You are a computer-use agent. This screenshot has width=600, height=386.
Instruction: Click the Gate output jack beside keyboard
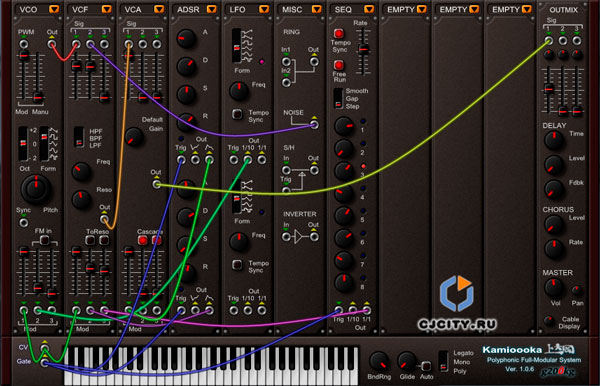point(45,362)
